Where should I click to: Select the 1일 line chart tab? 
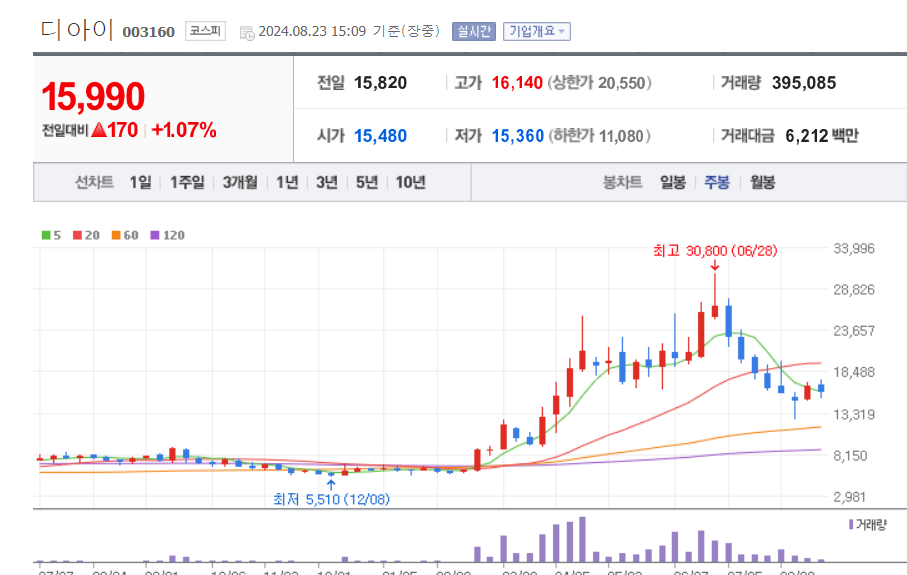pos(140,183)
